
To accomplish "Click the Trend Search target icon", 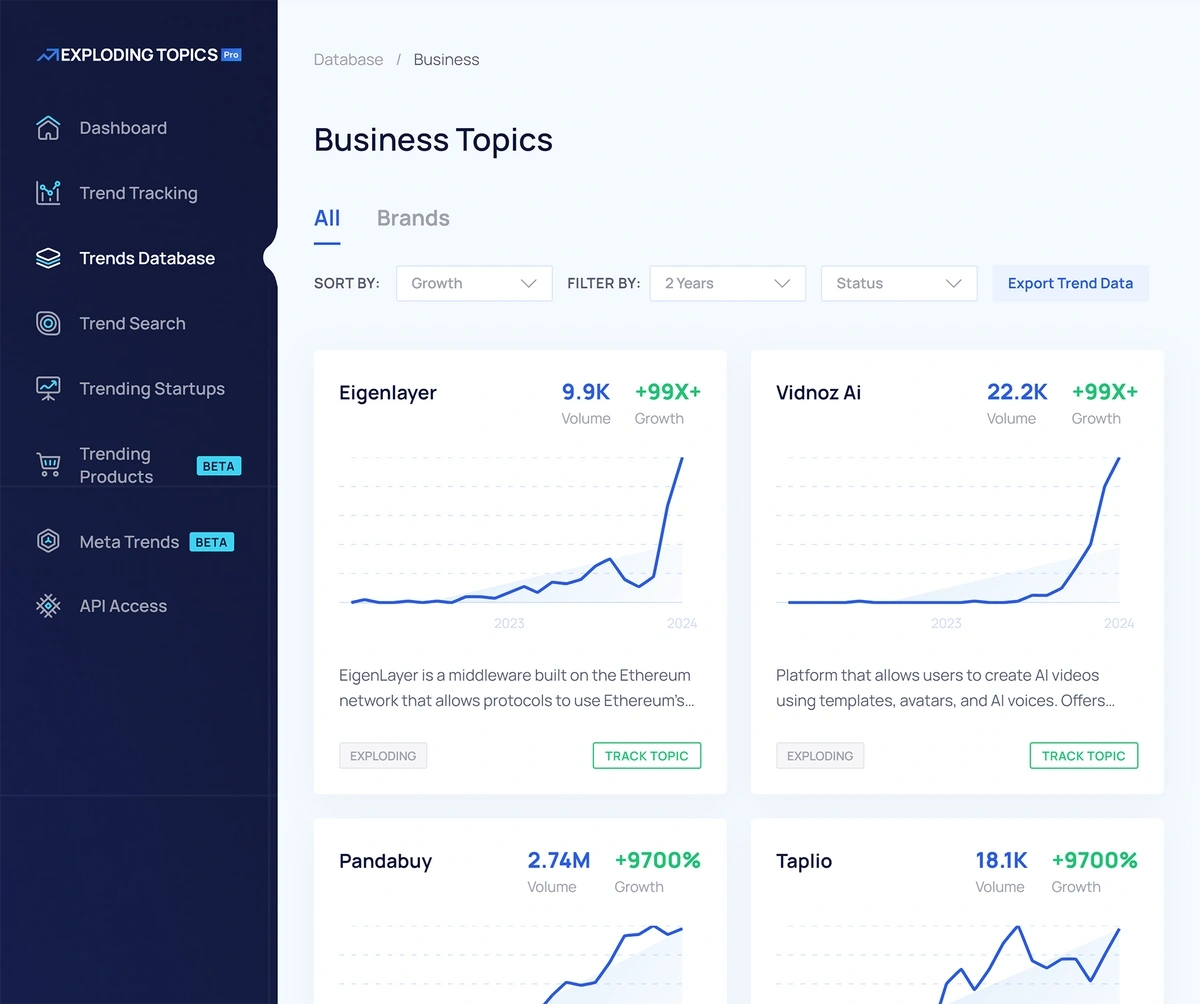I will (48, 323).
